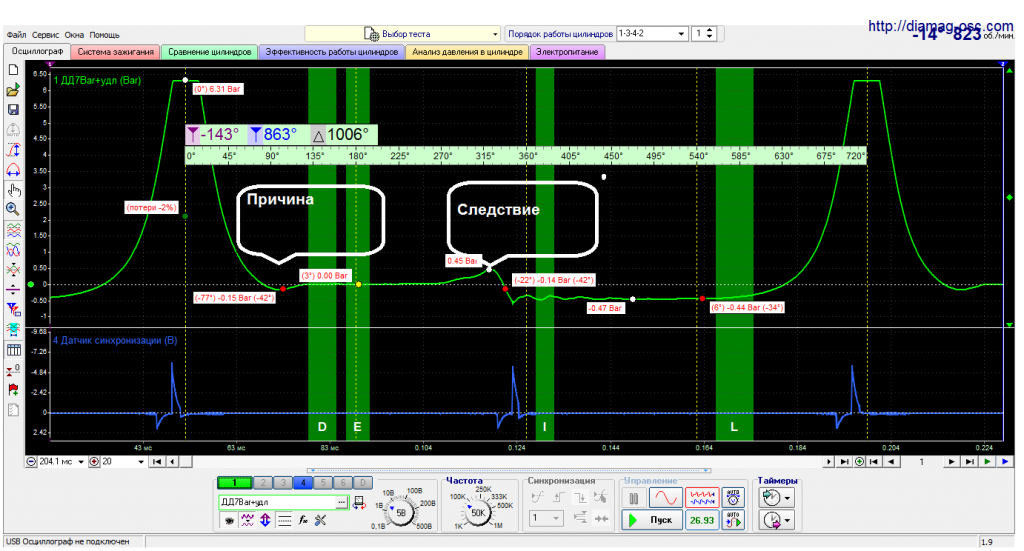1024x551 pixels.
Task: Click the stacked waveforms layout icon
Action: point(13,230)
